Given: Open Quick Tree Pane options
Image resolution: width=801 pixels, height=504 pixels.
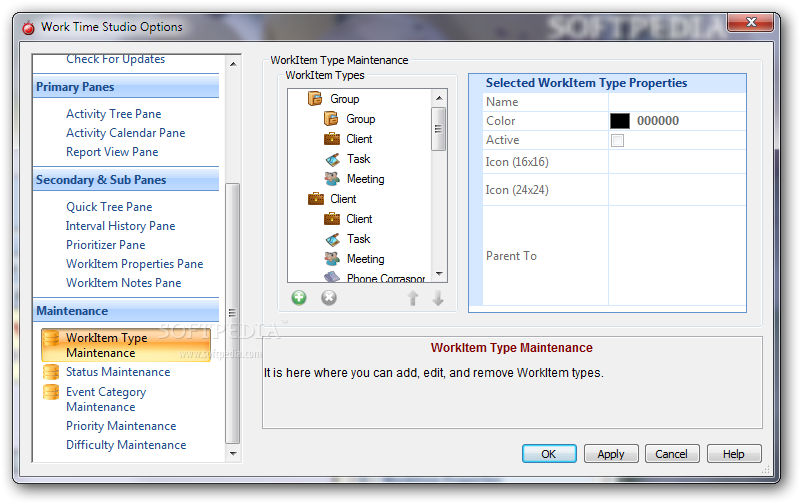Looking at the screenshot, I should point(109,207).
